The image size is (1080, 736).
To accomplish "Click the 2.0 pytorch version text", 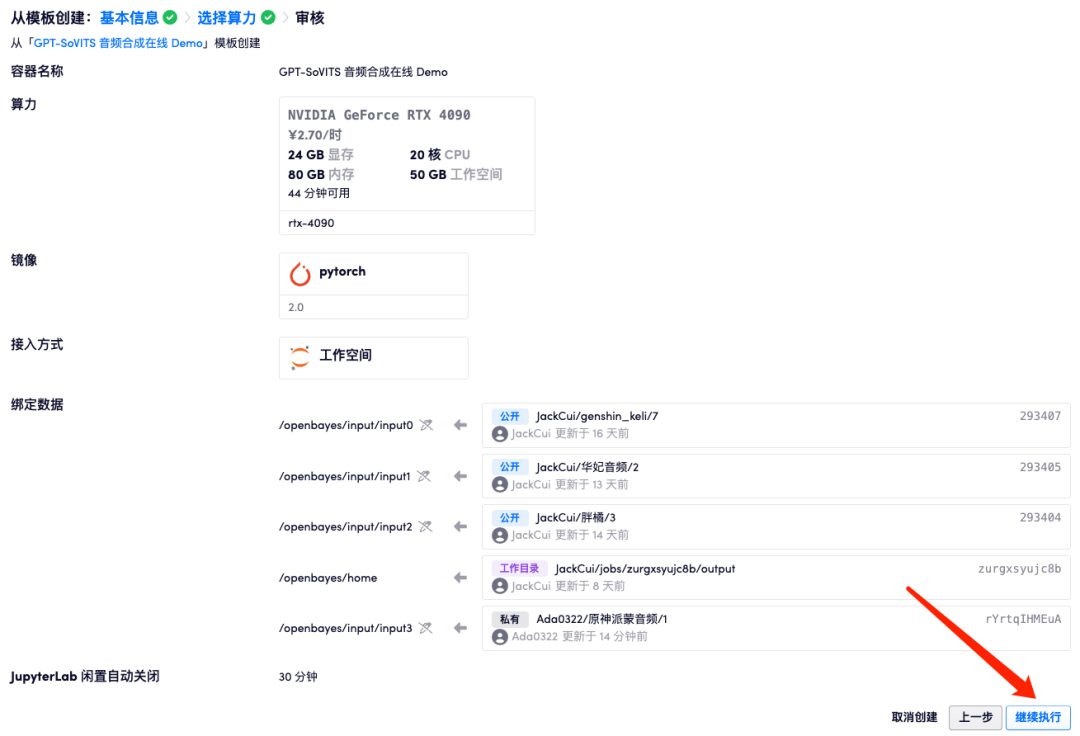I will pos(296,307).
